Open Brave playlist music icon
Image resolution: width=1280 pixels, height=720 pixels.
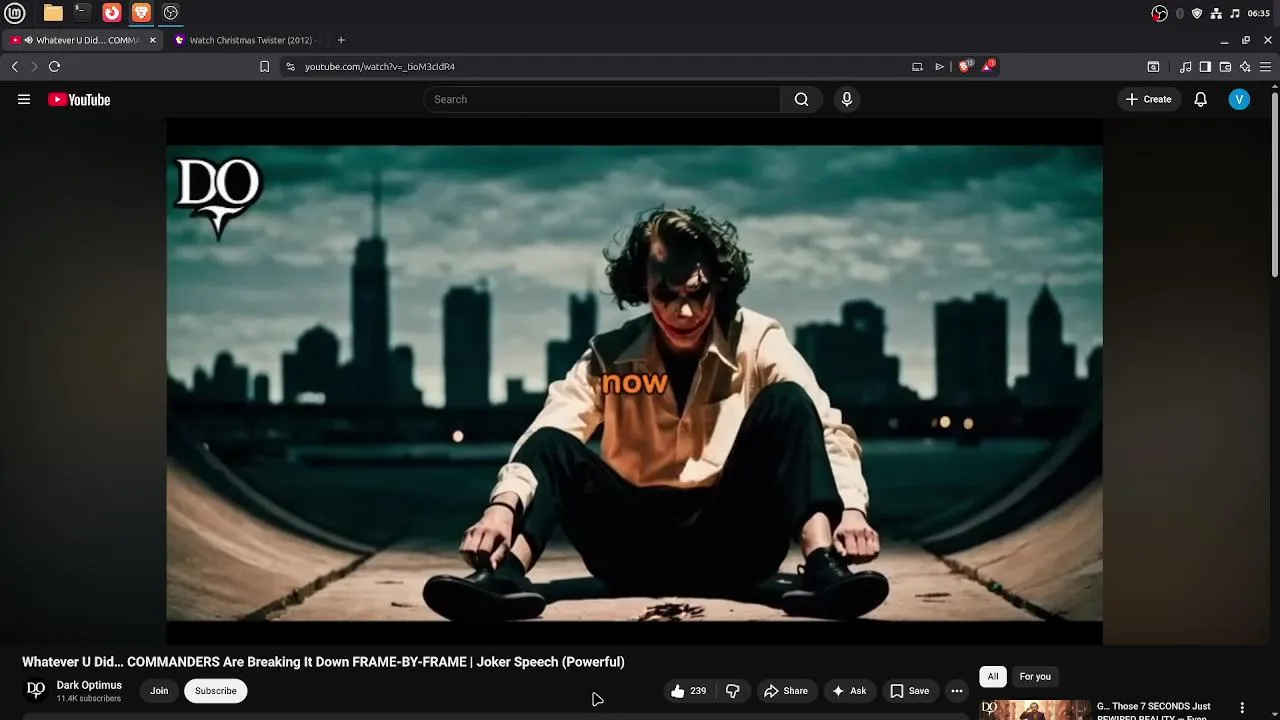[x=1185, y=67]
